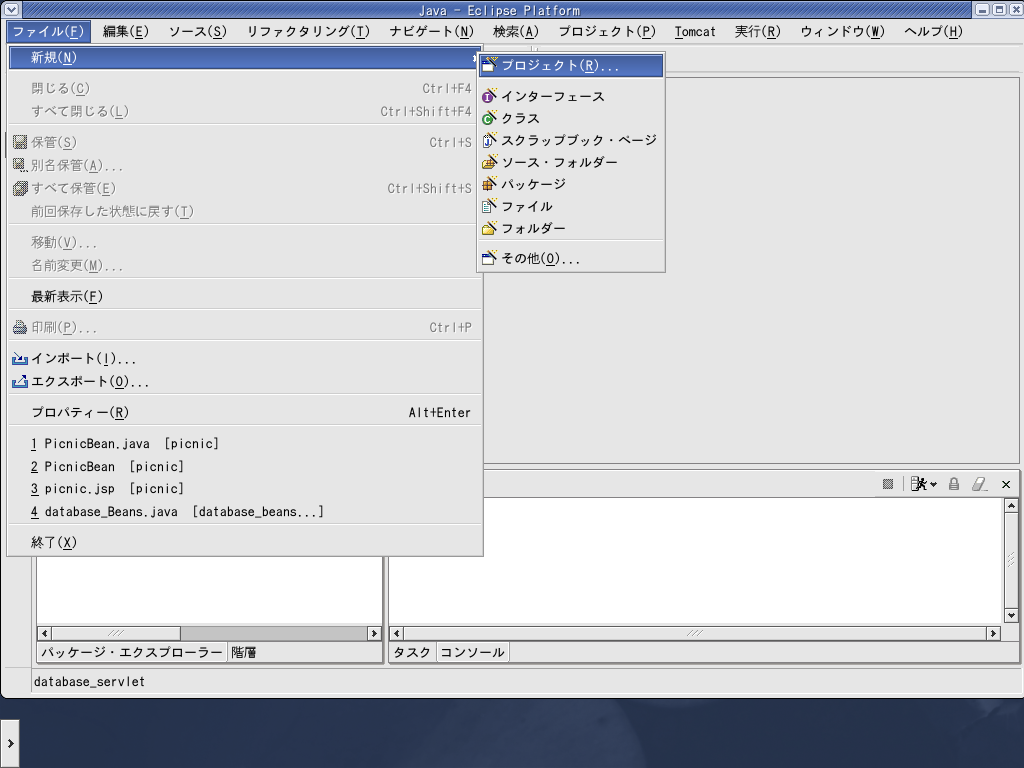Click the console scroll up arrow
Image resolution: width=1024 pixels, height=768 pixels.
pyautogui.click(x=1011, y=505)
